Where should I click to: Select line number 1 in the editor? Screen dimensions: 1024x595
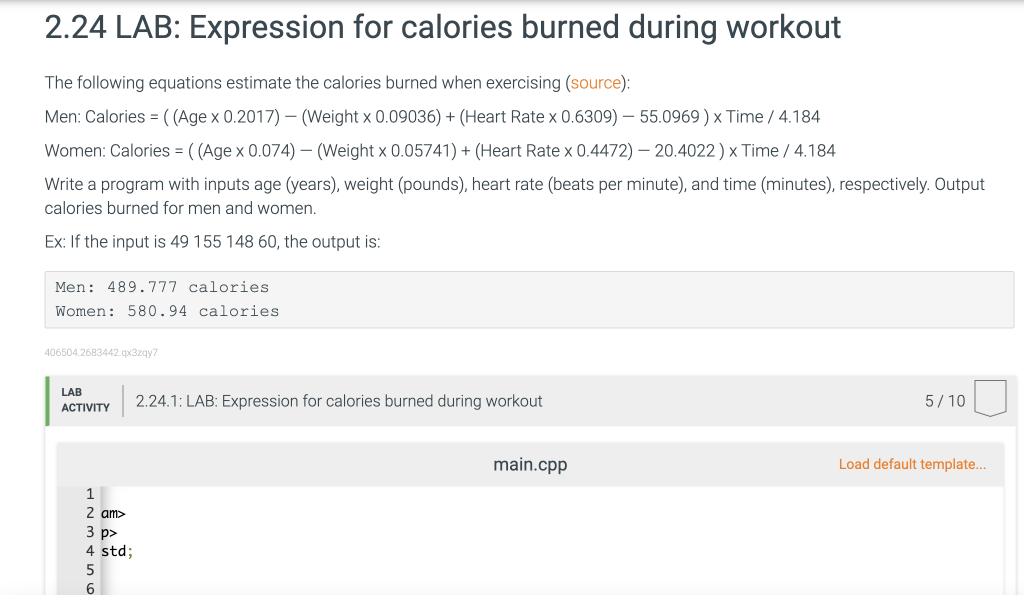(90, 493)
